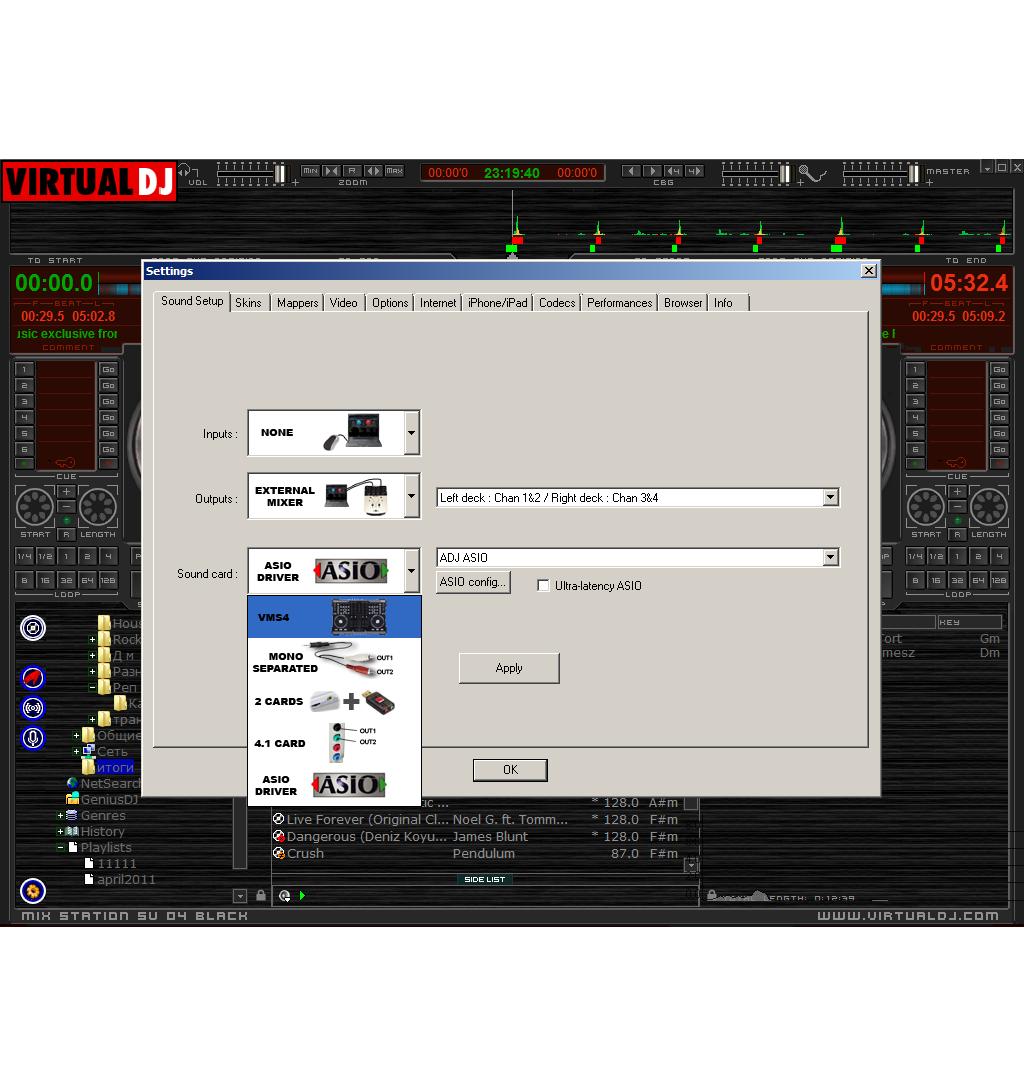Click the MAX zoom button

pyautogui.click(x=395, y=171)
